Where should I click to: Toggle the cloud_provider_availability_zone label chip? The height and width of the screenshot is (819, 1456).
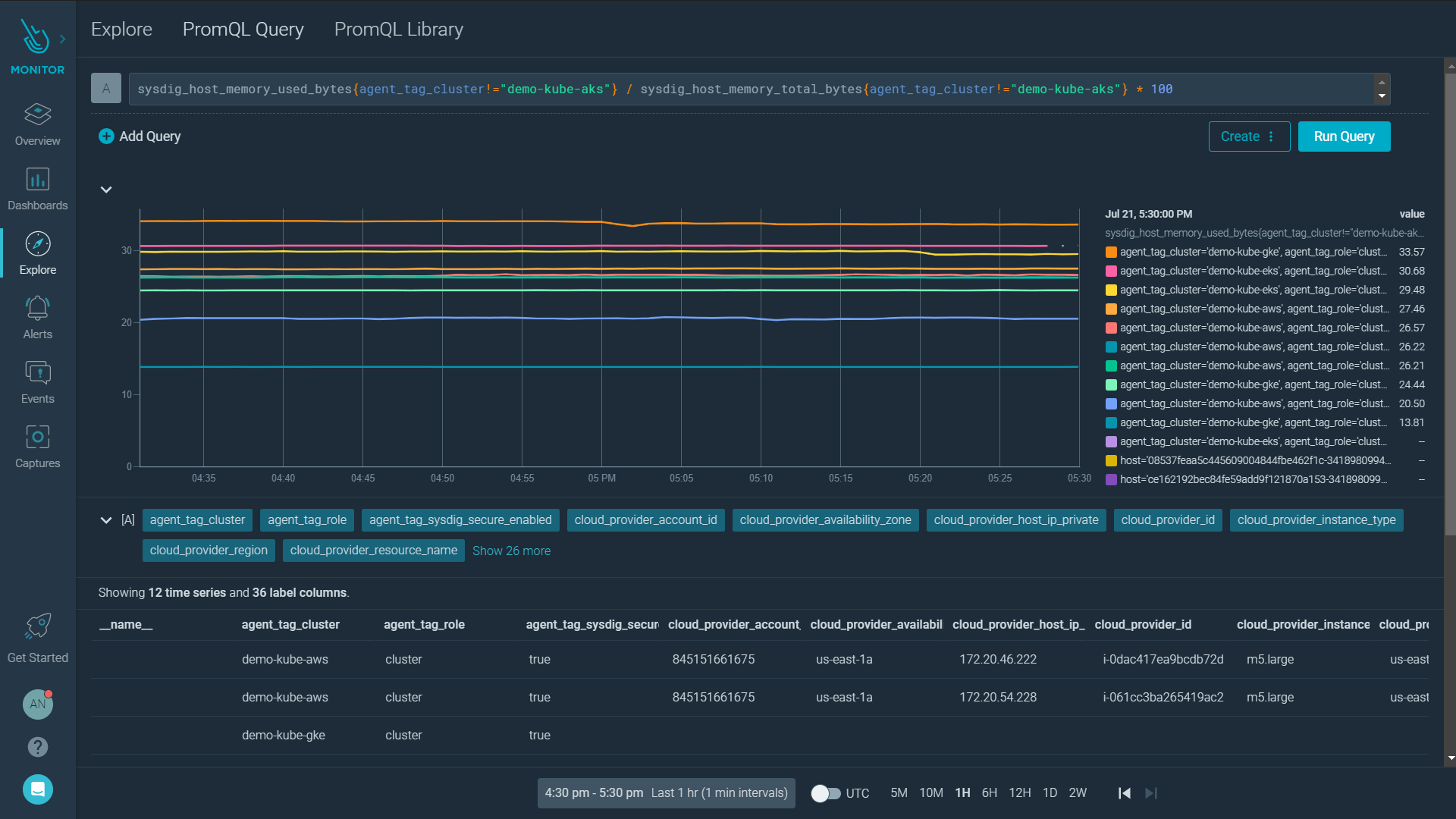click(825, 520)
